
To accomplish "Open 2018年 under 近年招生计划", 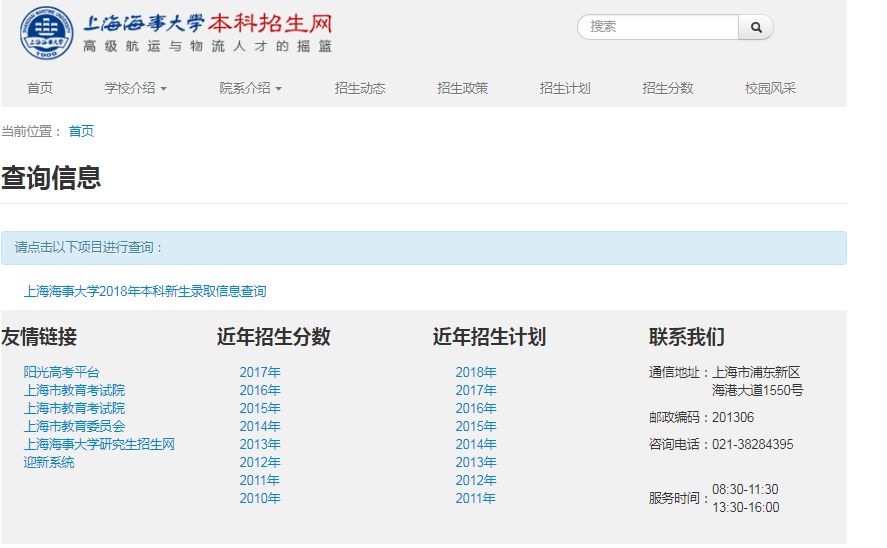I will point(476,372).
